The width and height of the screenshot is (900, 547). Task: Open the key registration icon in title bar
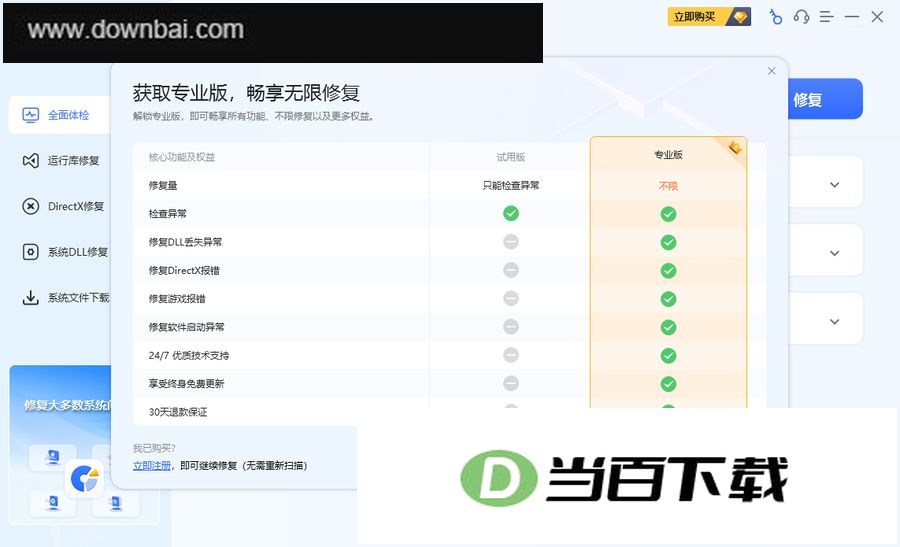(775, 17)
